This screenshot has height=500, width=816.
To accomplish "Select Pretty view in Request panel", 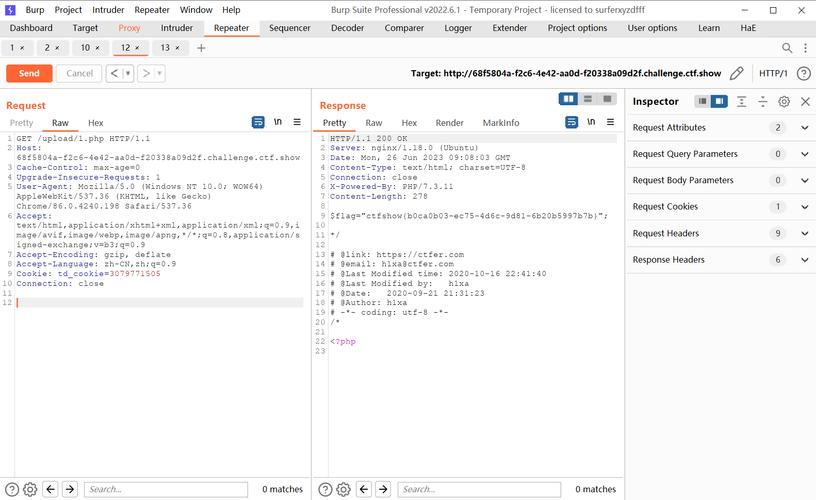I will point(21,123).
